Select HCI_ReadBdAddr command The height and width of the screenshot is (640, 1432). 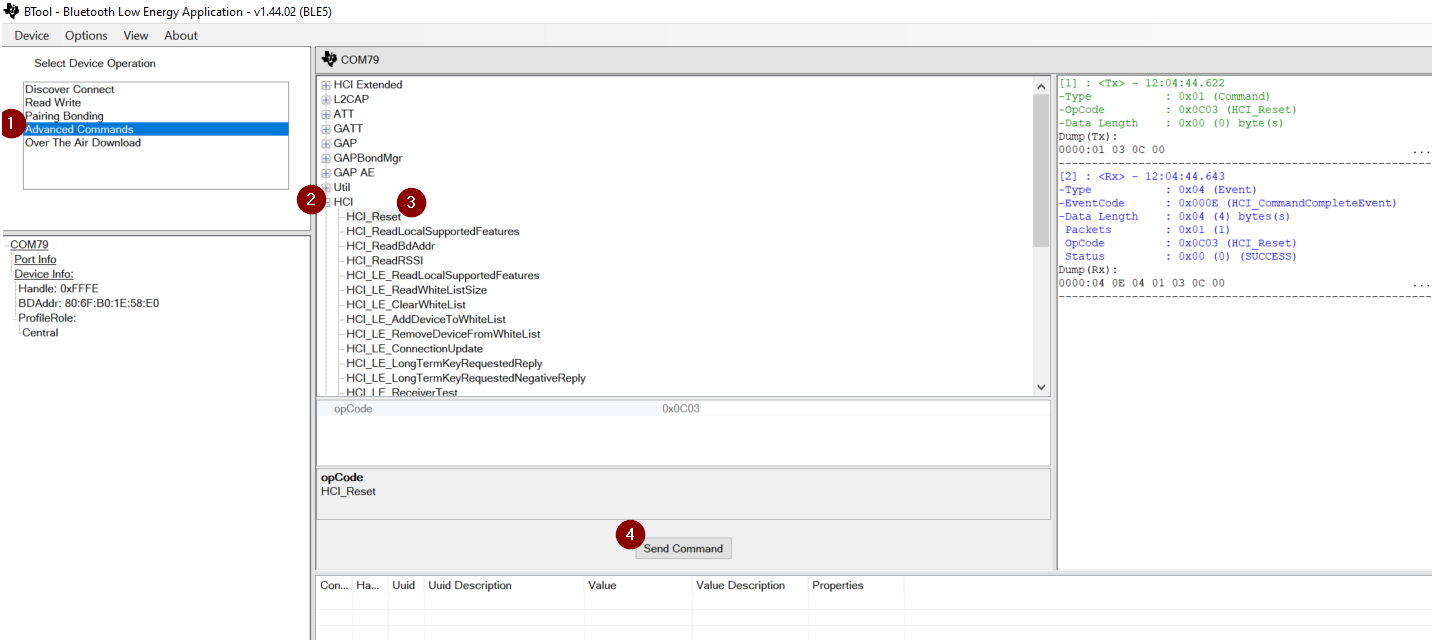click(390, 246)
